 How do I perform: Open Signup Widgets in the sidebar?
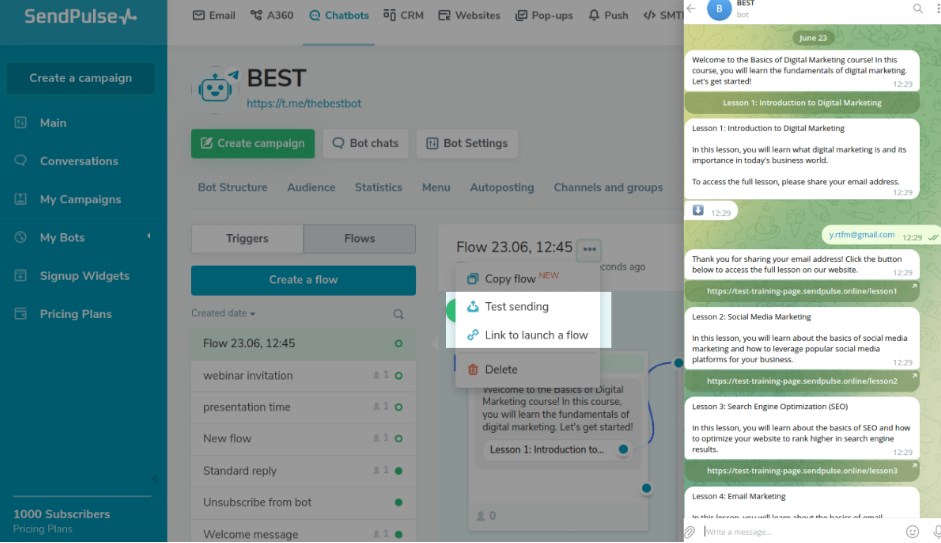pos(85,276)
